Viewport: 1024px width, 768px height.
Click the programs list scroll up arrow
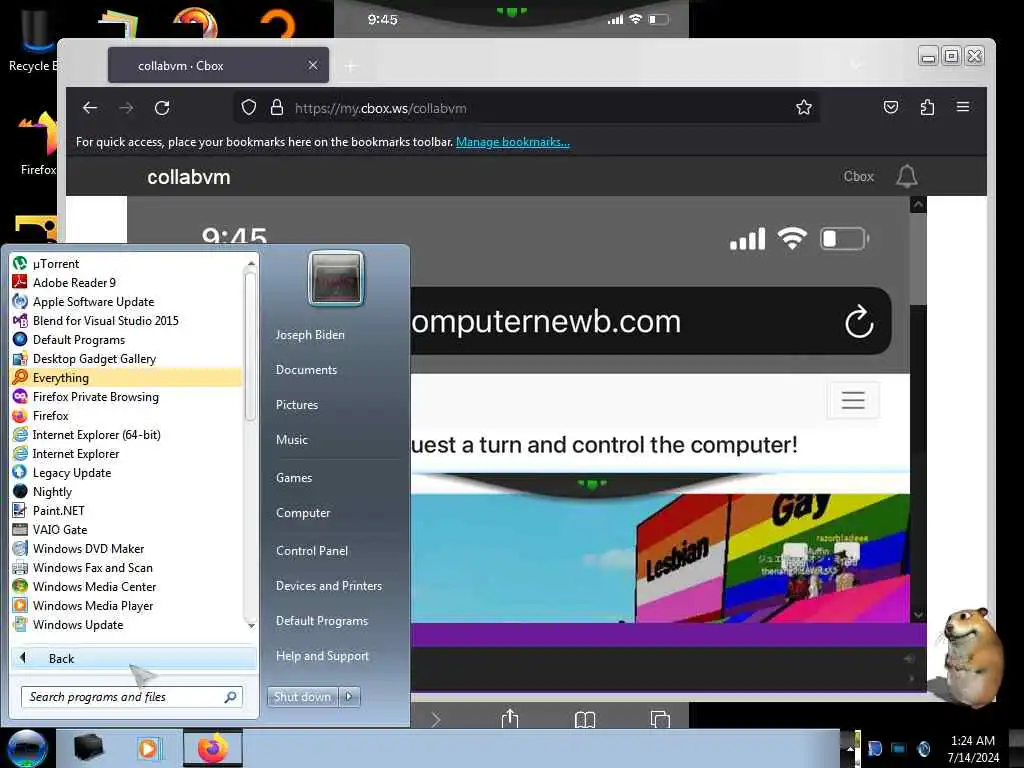tap(251, 263)
